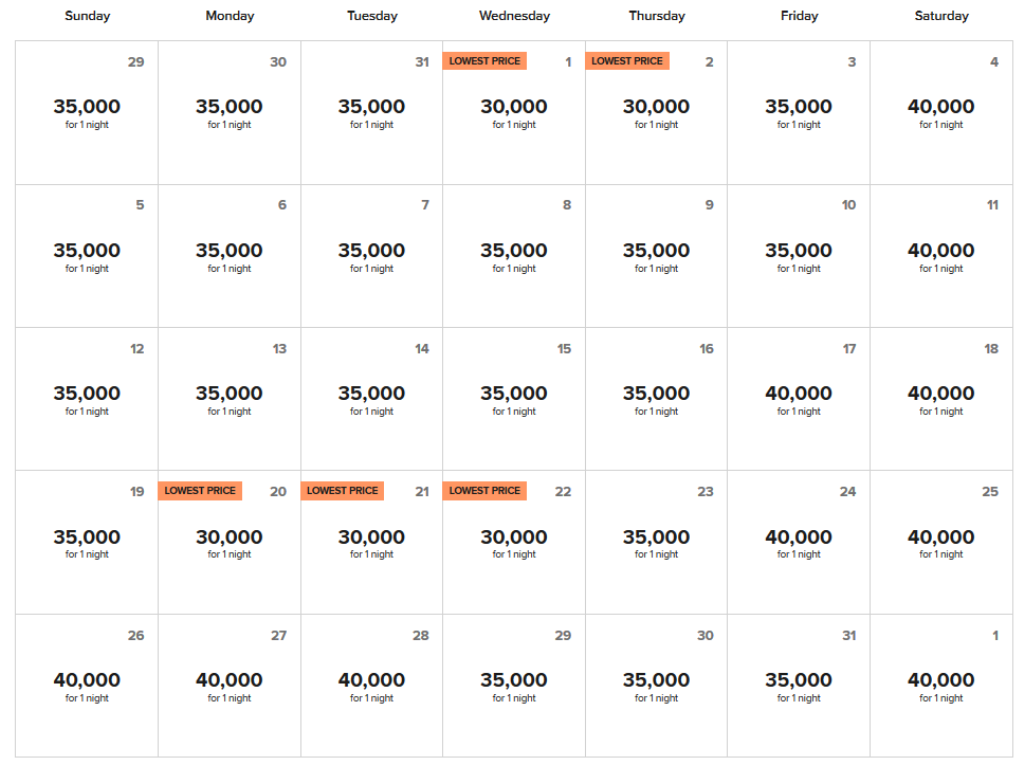Choose Wednesday the 15th date cell
The image size is (1024, 765).
pos(514,399)
